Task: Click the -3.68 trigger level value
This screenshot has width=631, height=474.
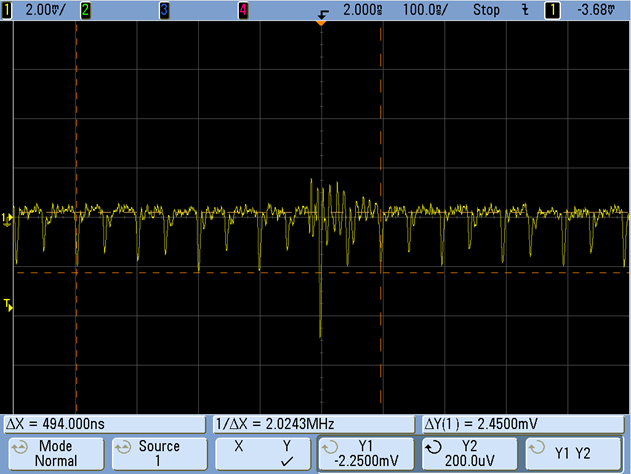Action: pyautogui.click(x=596, y=10)
